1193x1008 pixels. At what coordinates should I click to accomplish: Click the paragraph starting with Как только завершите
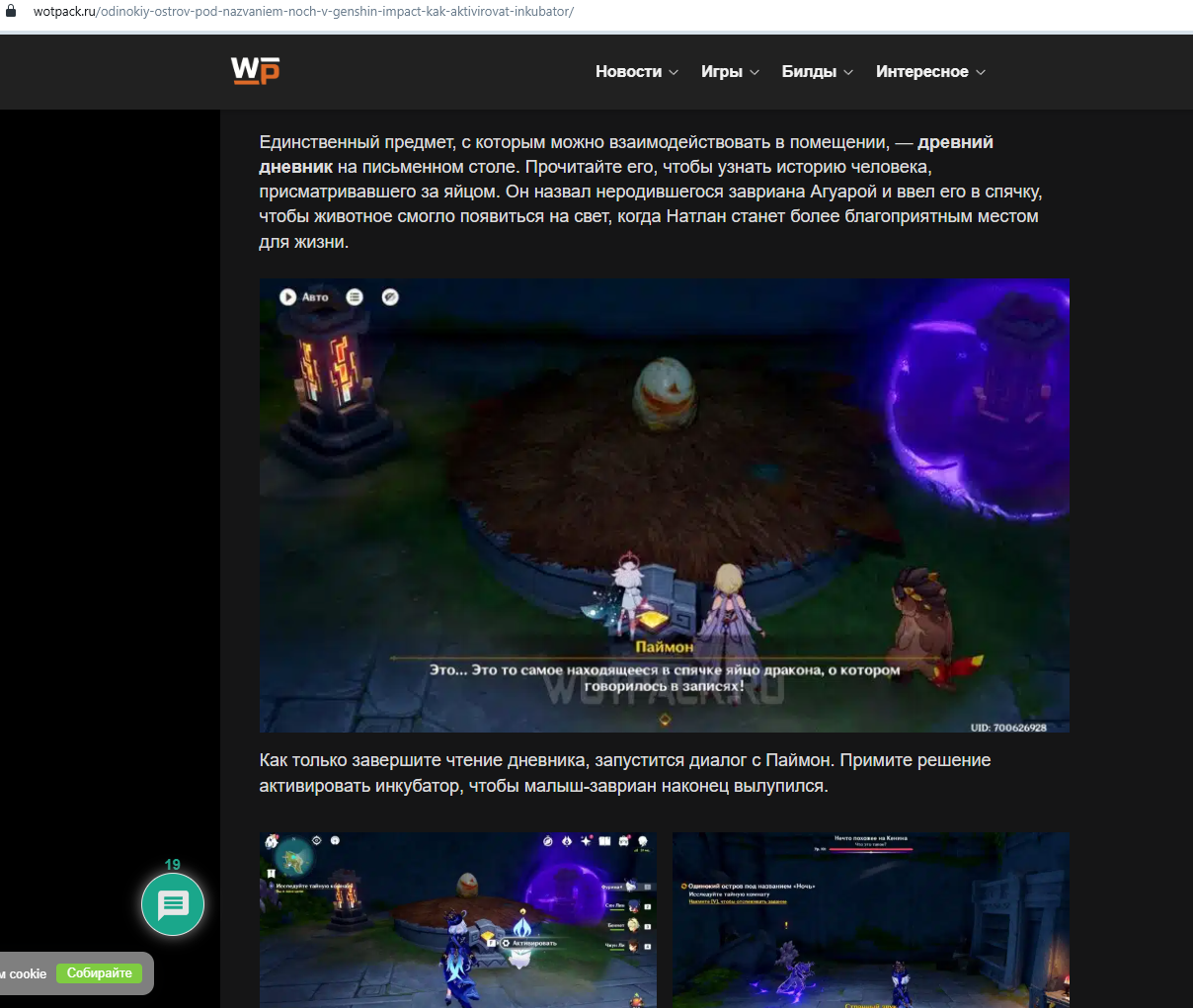click(625, 773)
